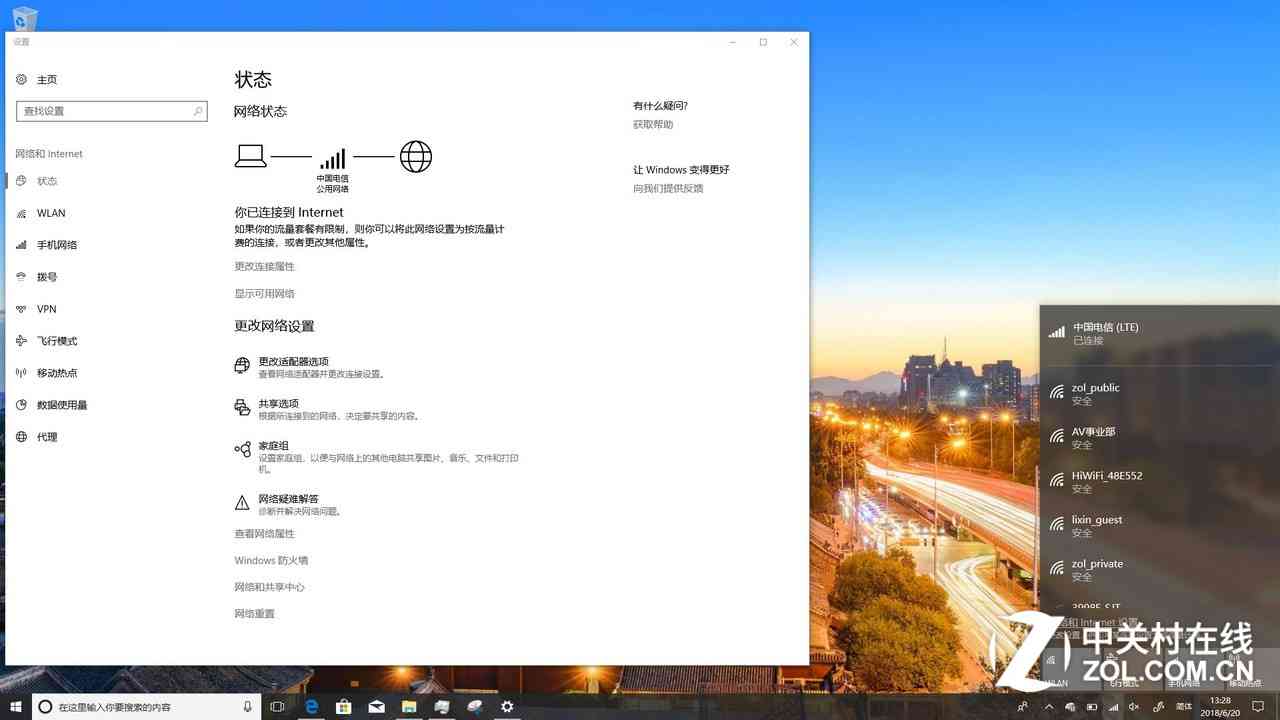
Task: Select AV事业部 Wi-Fi network
Action: (1160, 437)
